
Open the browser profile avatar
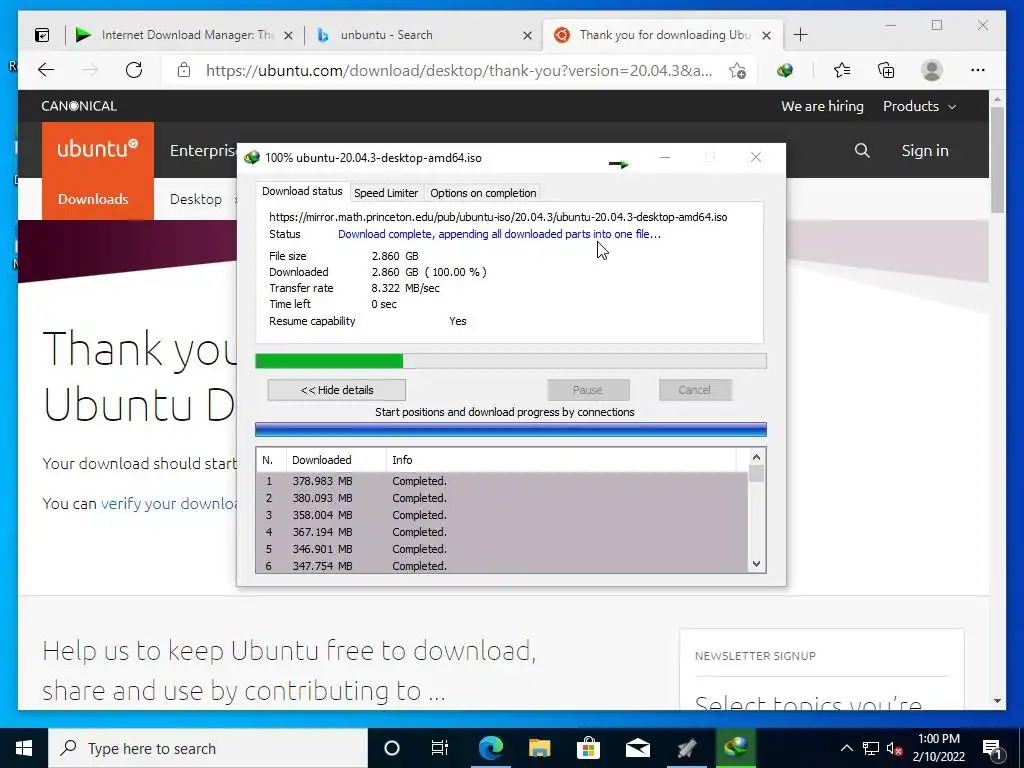(932, 70)
